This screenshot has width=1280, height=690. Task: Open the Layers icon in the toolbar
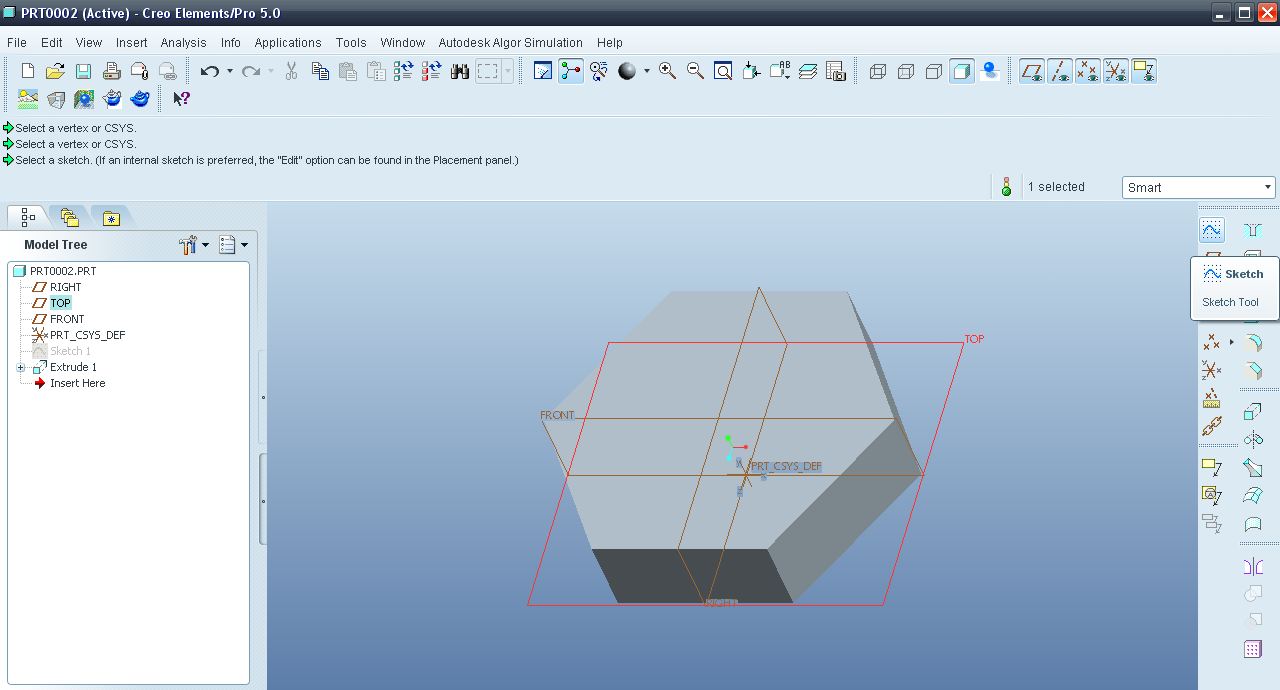pyautogui.click(x=808, y=71)
